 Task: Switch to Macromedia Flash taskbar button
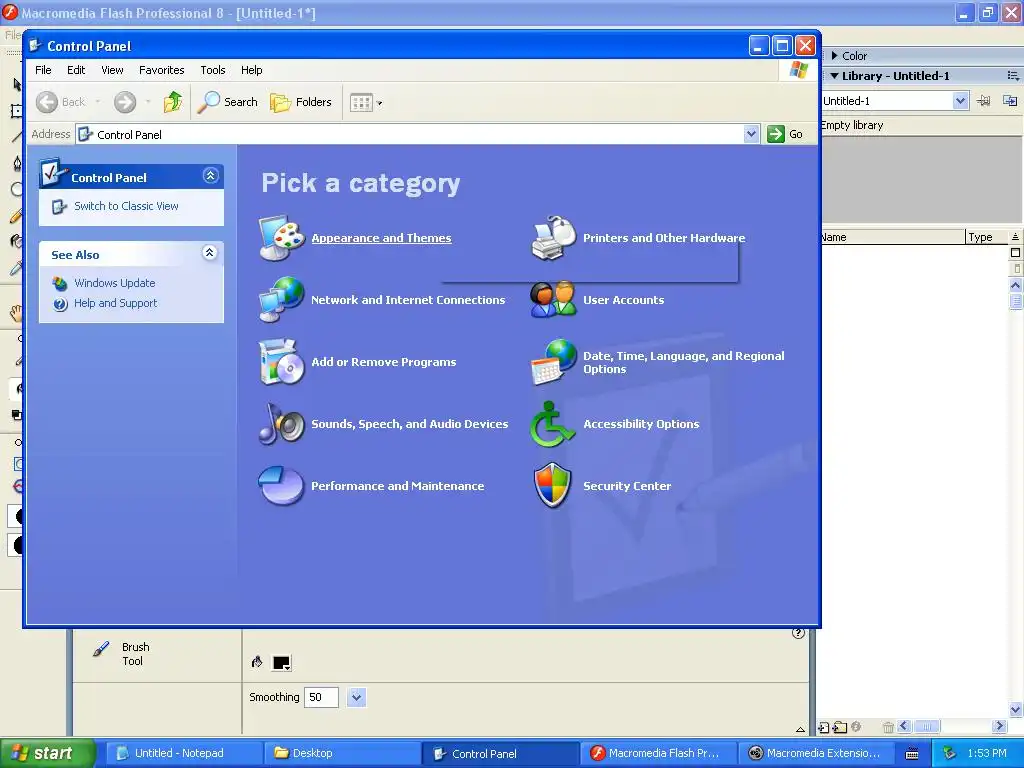[658, 753]
